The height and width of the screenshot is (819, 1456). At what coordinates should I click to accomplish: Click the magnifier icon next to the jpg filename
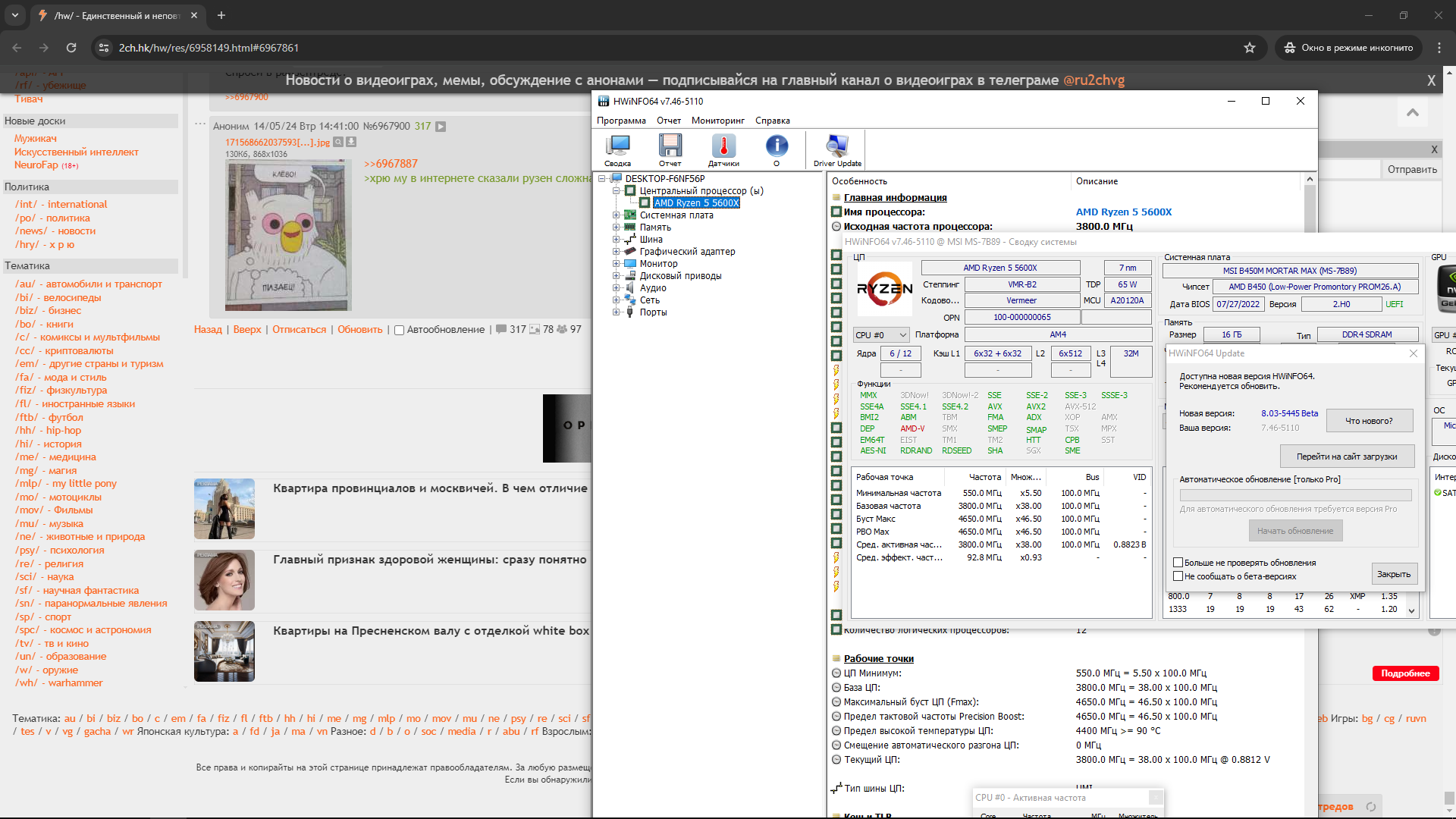tap(339, 142)
